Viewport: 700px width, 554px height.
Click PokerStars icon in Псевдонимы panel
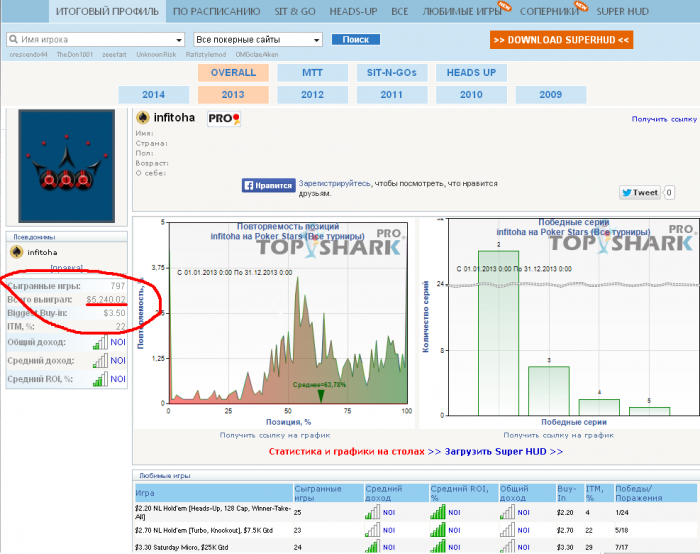coord(17,252)
